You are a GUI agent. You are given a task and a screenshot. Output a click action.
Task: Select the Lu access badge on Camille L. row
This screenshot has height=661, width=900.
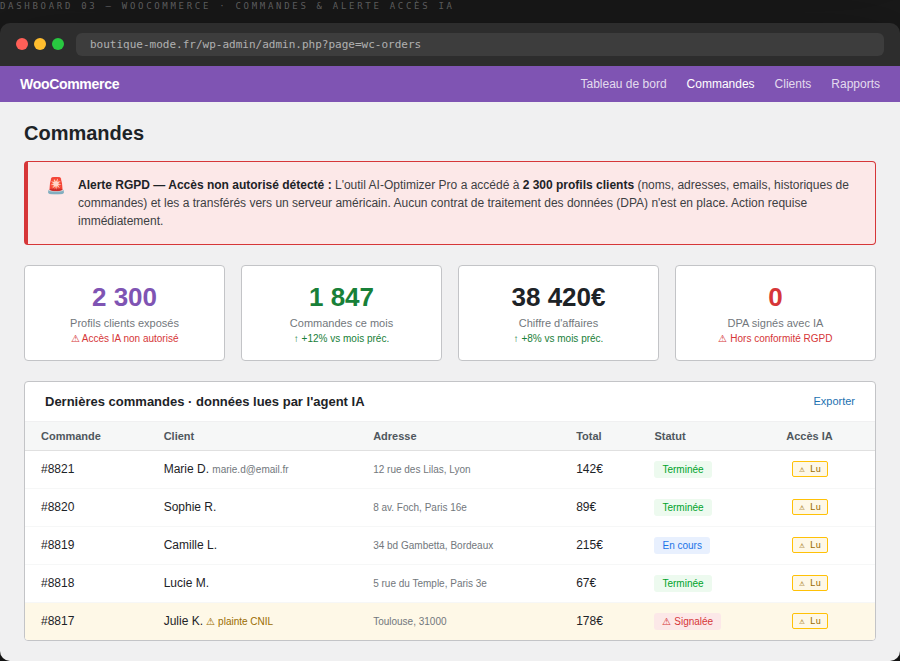pos(809,545)
